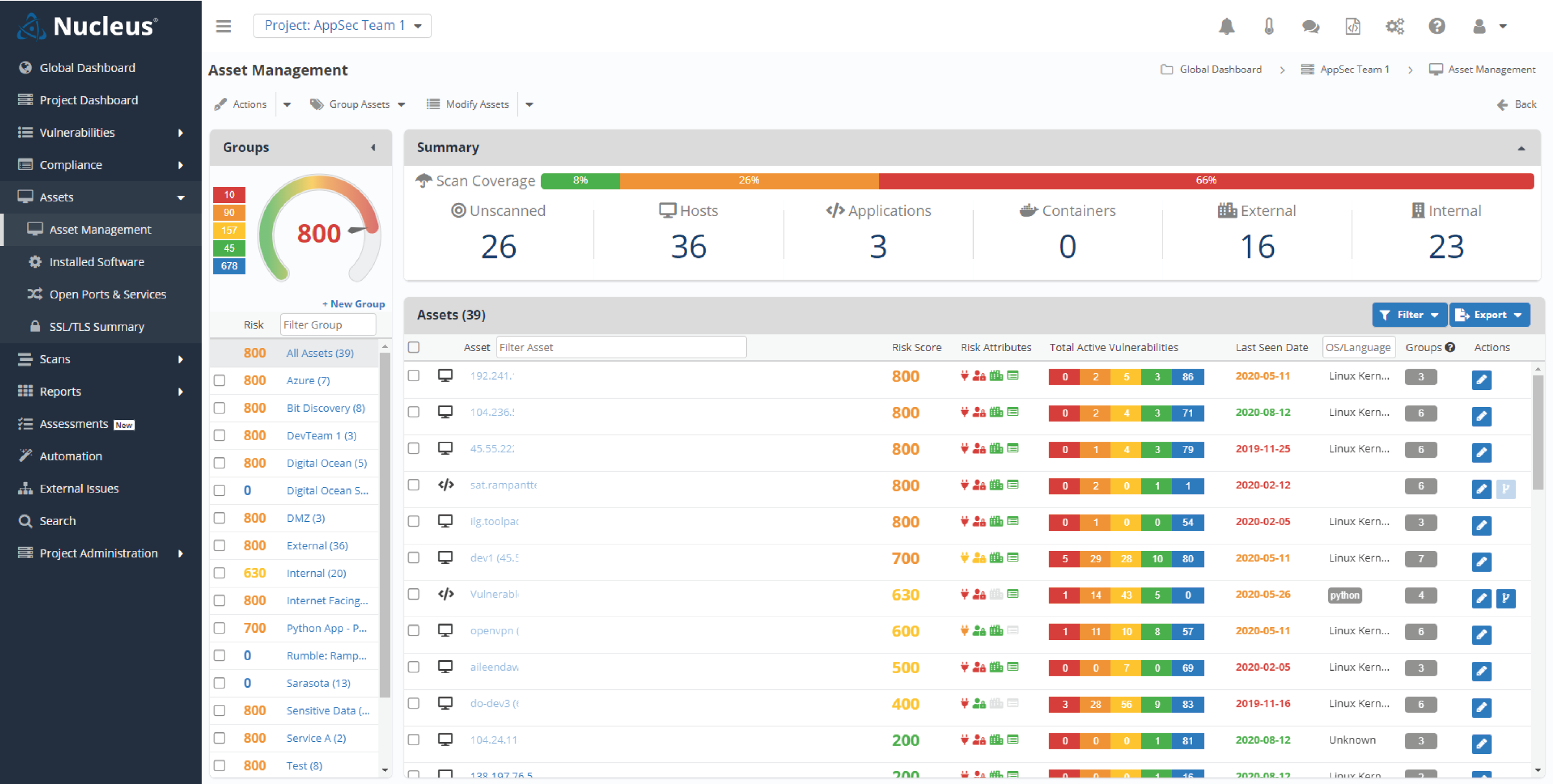Edit the sat.rampantte asset with pencil icon
This screenshot has height=784, width=1553.
point(1481,489)
